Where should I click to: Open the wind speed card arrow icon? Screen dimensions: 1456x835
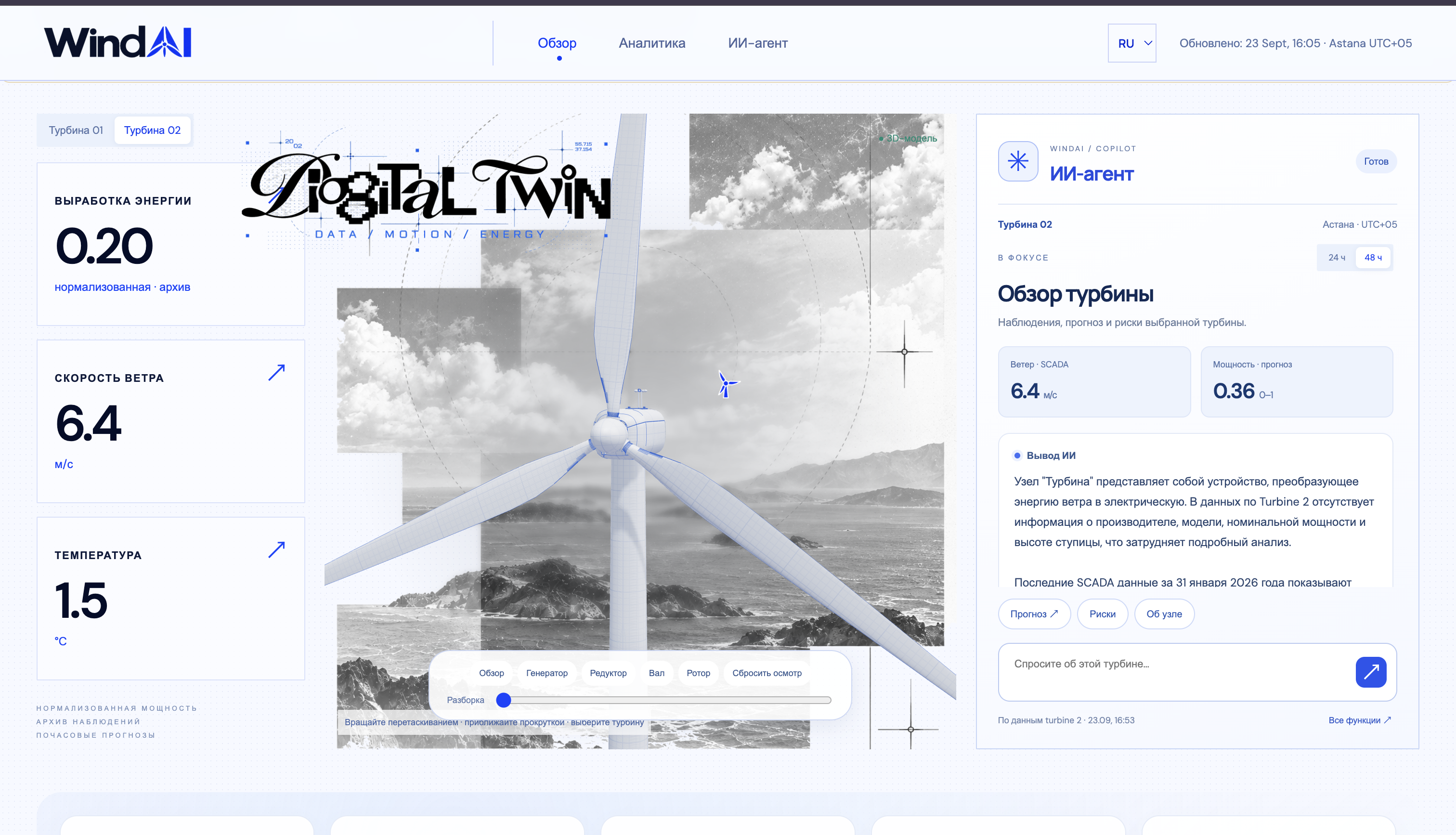tap(277, 373)
